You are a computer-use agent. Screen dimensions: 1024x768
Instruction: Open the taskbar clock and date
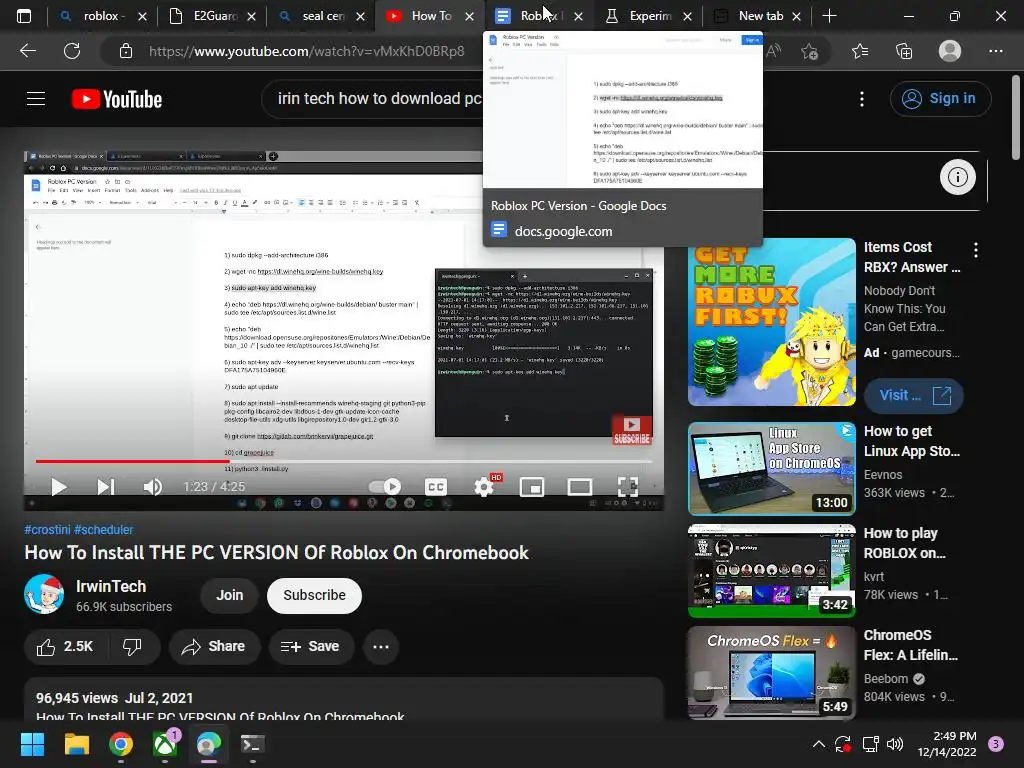point(947,744)
